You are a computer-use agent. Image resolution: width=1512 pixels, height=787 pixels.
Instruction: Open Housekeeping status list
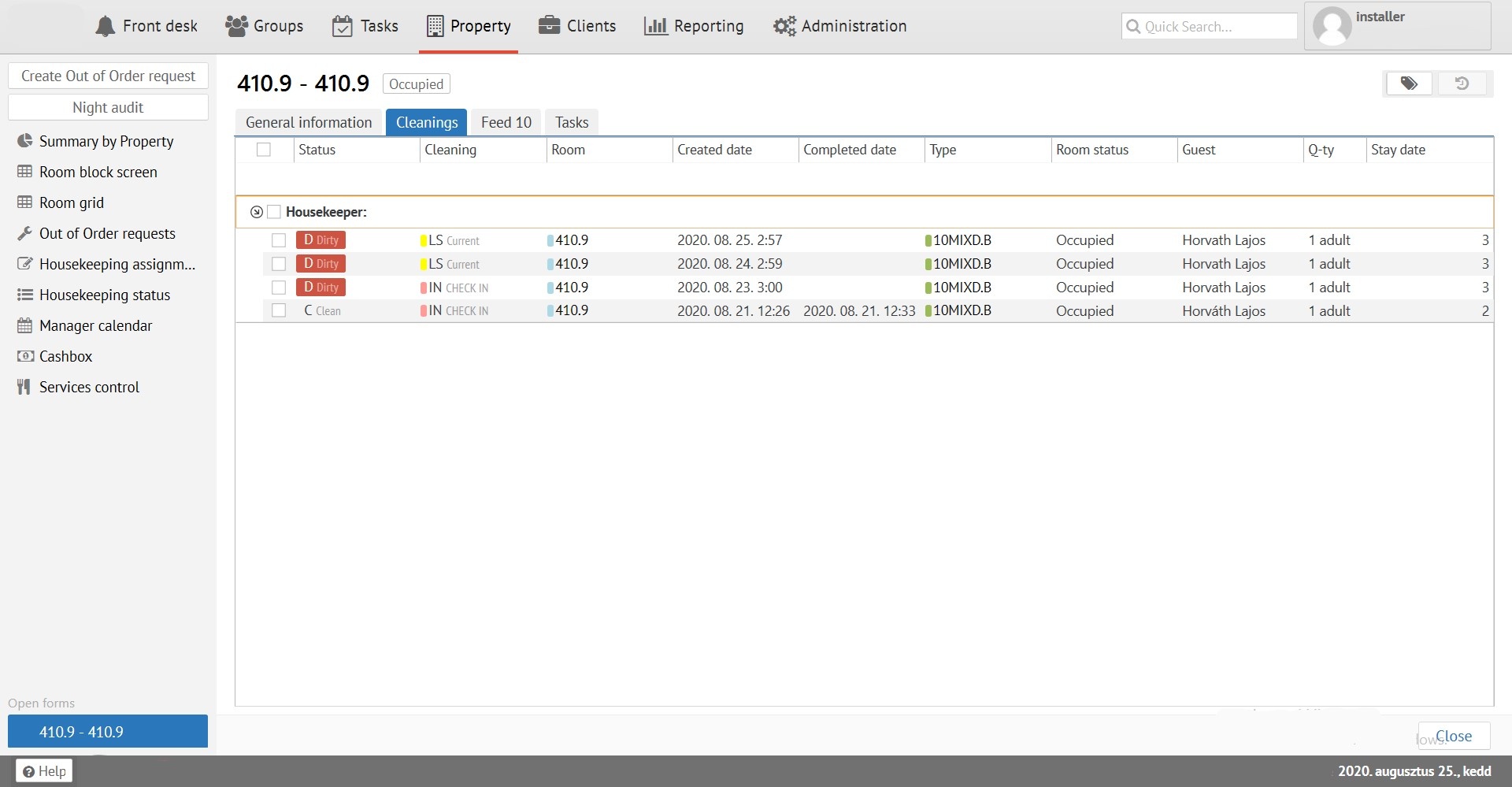click(104, 295)
